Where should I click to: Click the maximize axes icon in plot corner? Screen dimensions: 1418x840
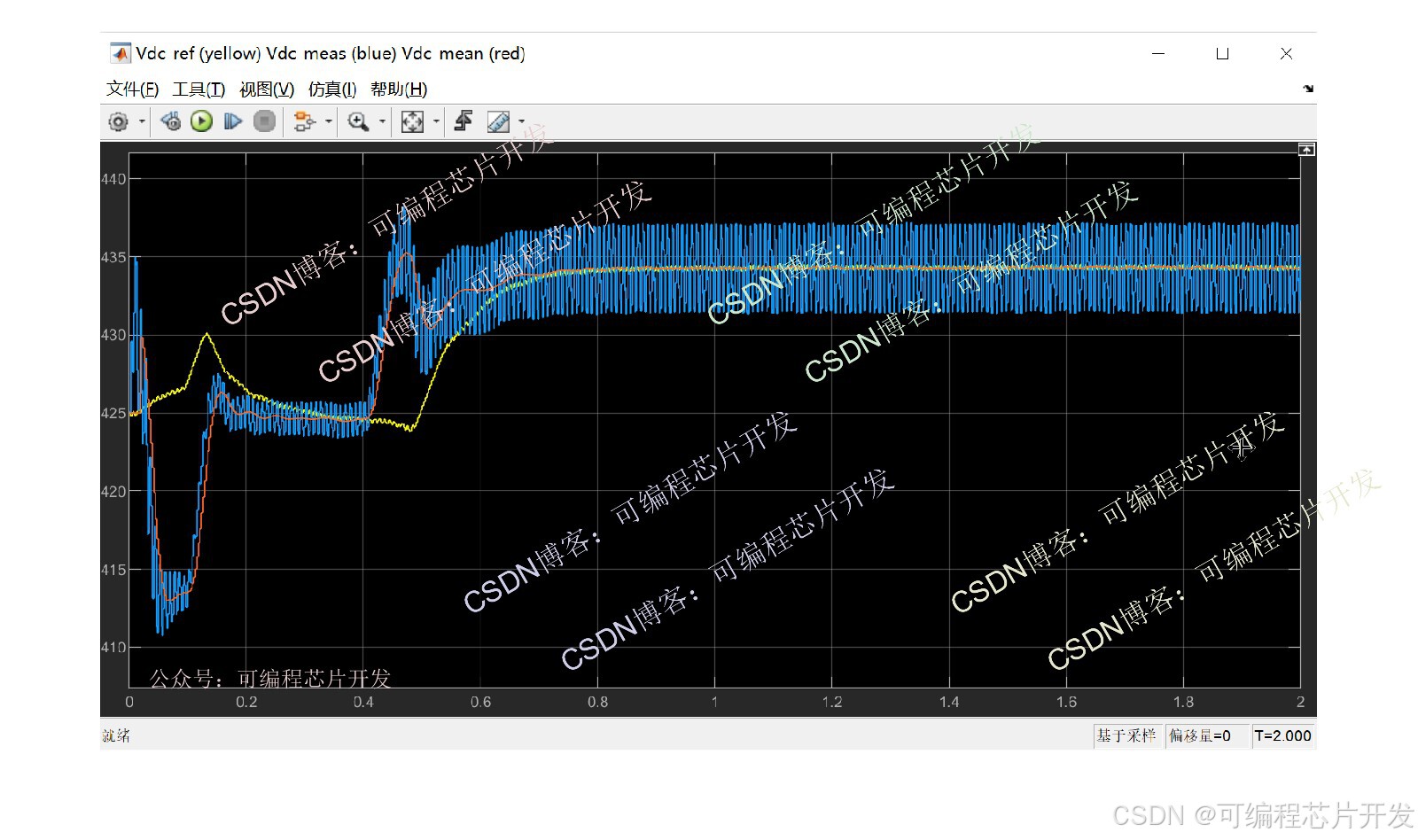pyautogui.click(x=1307, y=150)
